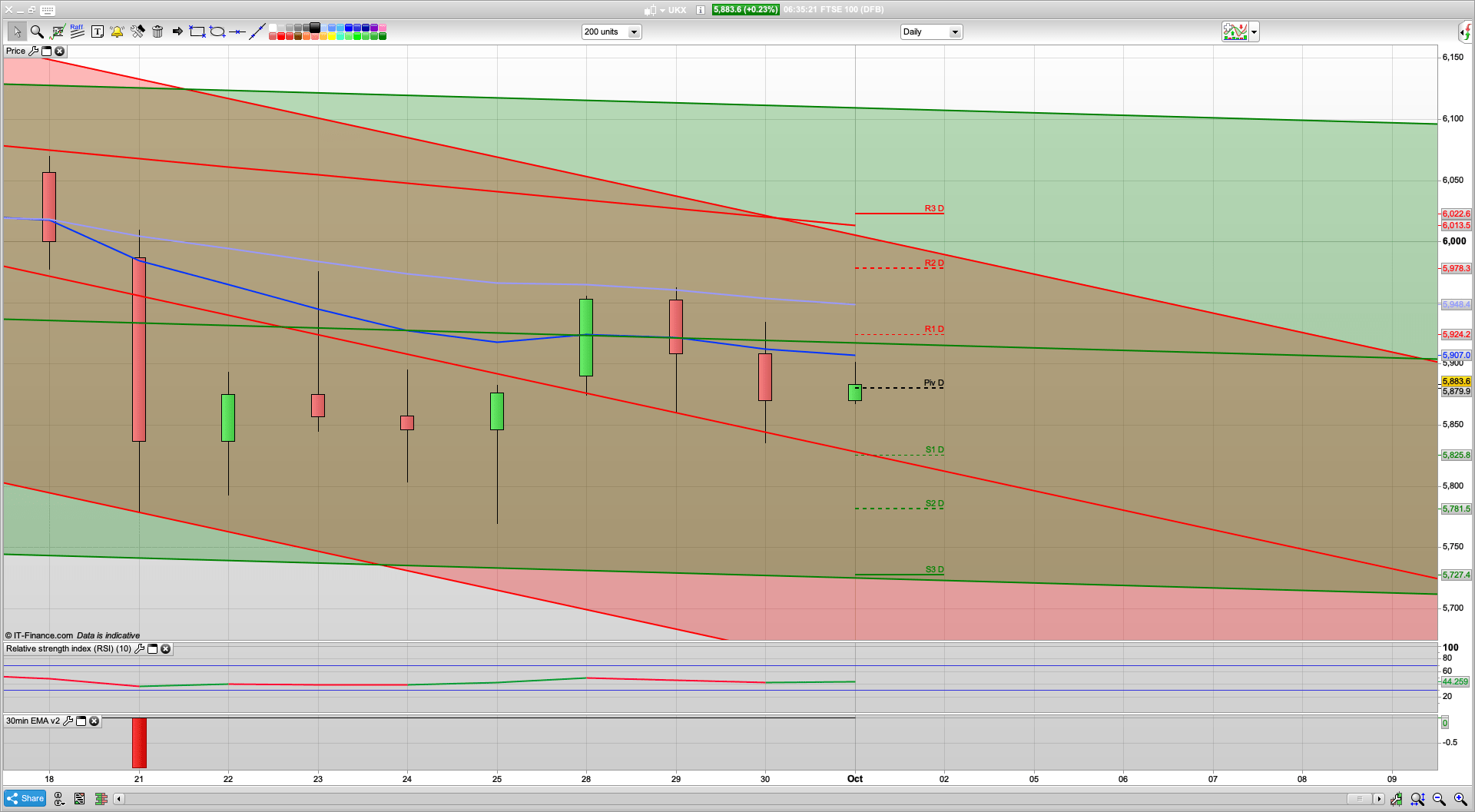This screenshot has width=1475, height=812.
Task: Select the Text annotation tool
Action: click(96, 31)
